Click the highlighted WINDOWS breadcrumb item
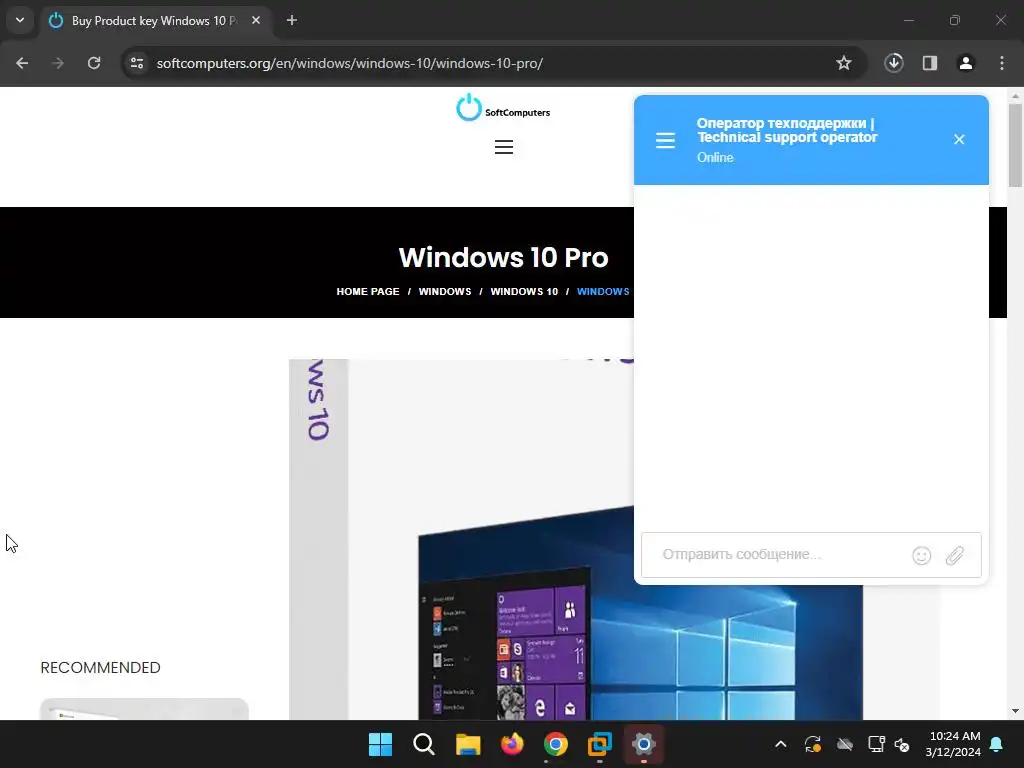Viewport: 1024px width, 768px height. tap(603, 291)
